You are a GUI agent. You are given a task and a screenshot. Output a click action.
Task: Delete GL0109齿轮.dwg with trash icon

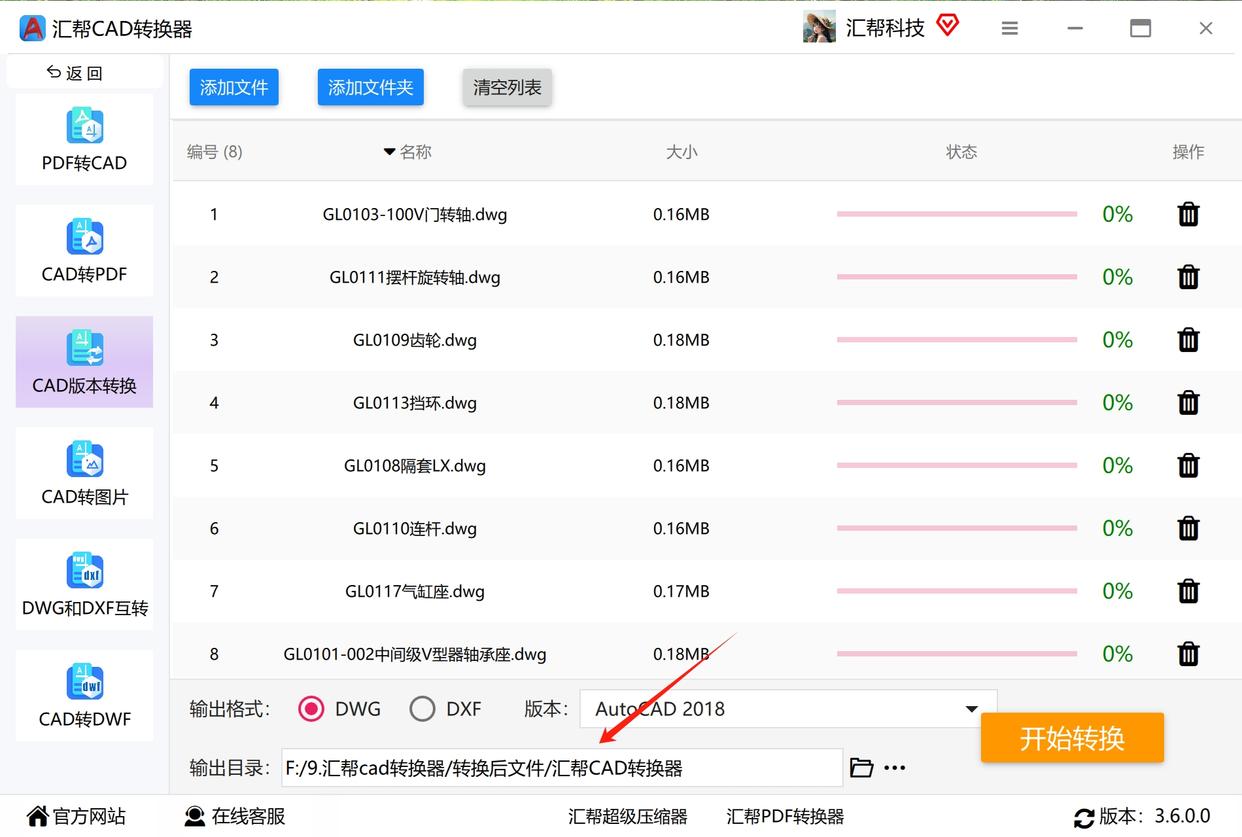click(1188, 340)
